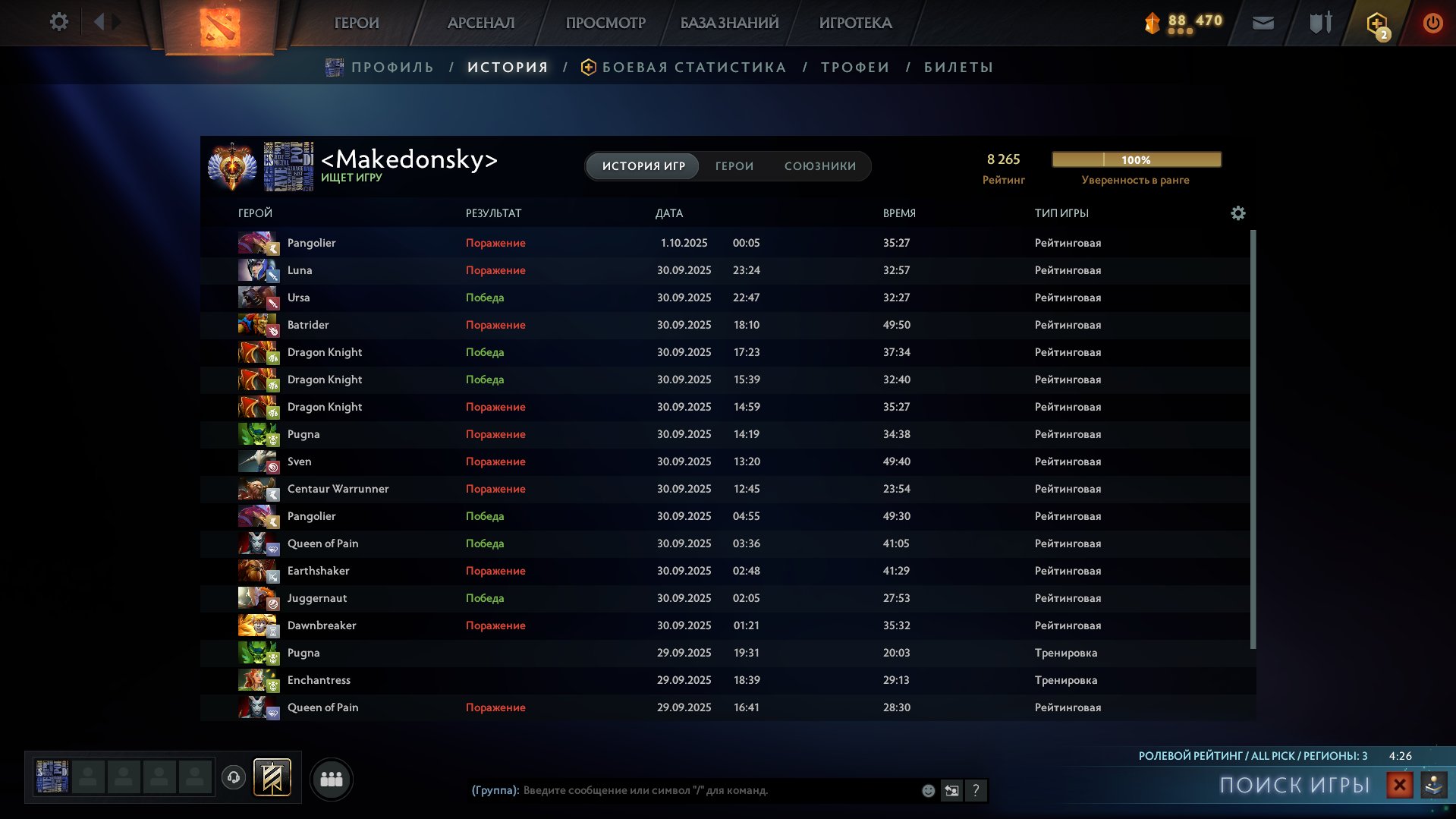This screenshot has width=1456, height=819.
Task: Open the Dota Plus icon with notification badge
Action: (x=1376, y=23)
